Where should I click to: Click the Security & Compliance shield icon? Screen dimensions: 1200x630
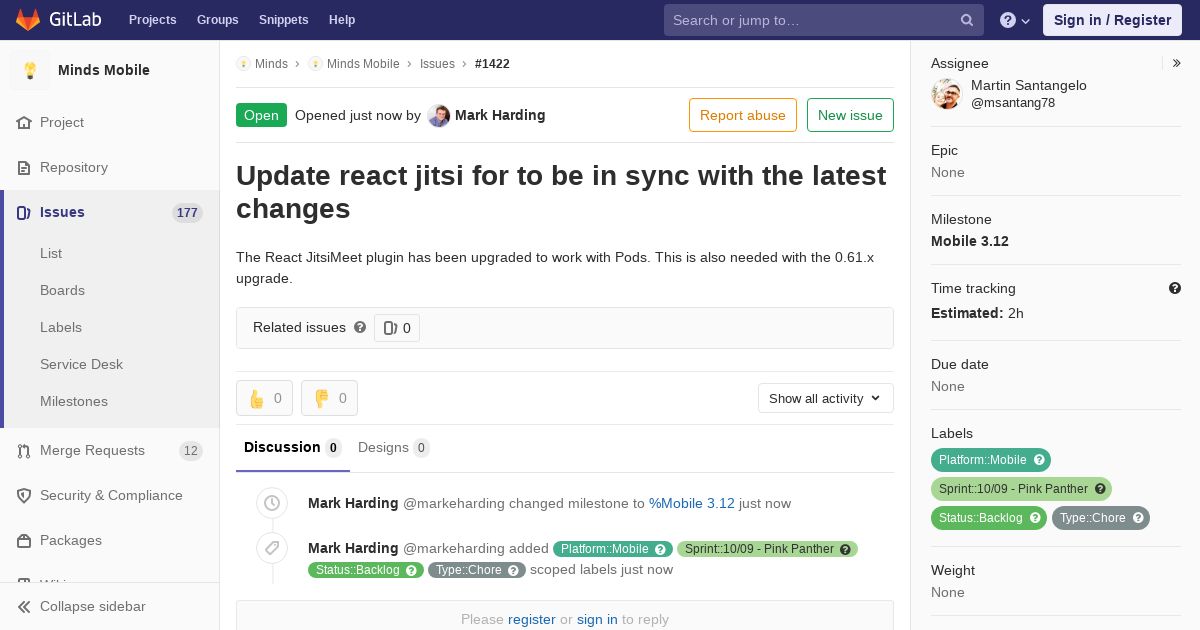[24, 495]
